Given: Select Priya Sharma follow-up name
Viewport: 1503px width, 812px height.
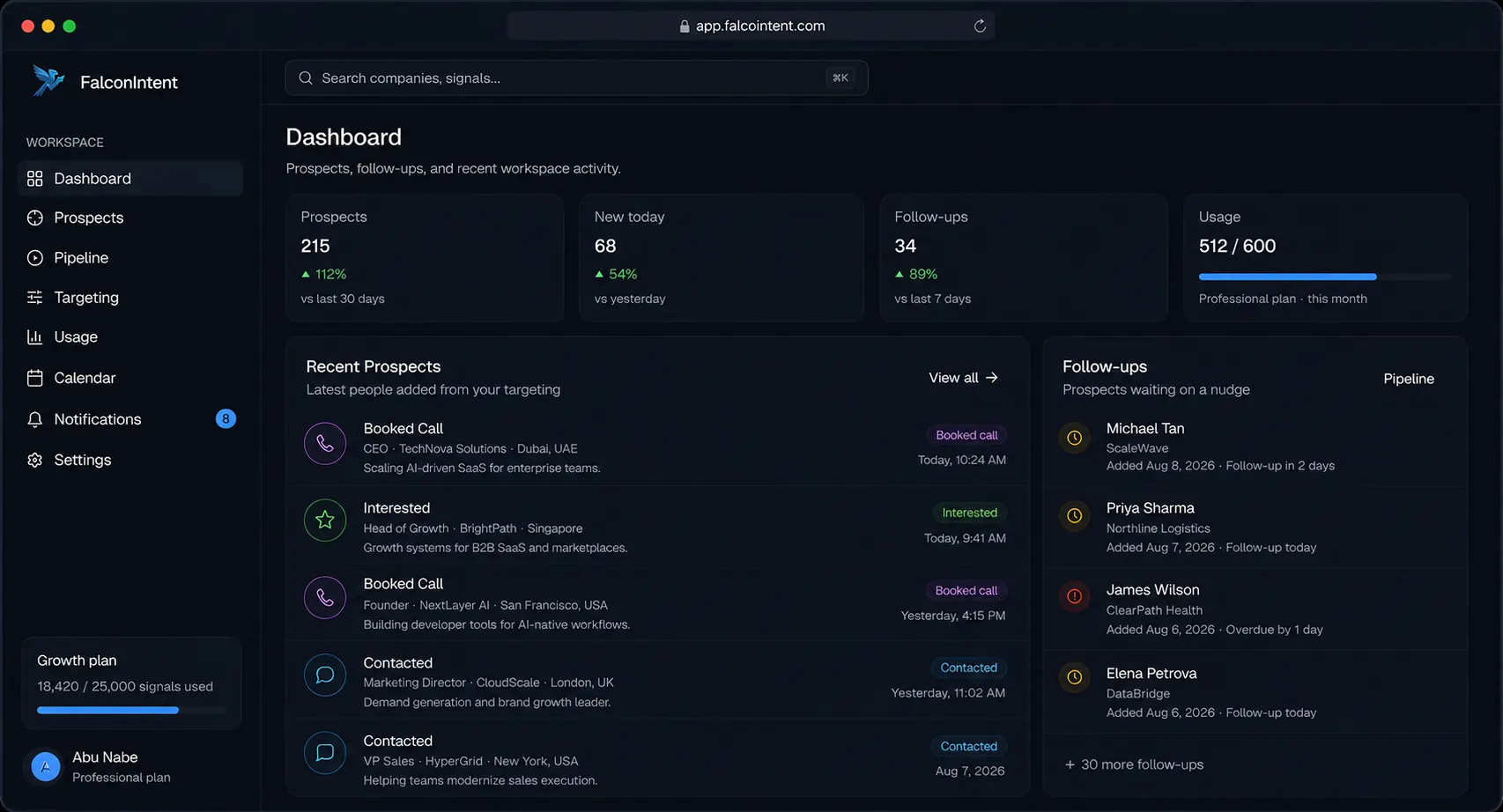Looking at the screenshot, I should pyautogui.click(x=1151, y=508).
